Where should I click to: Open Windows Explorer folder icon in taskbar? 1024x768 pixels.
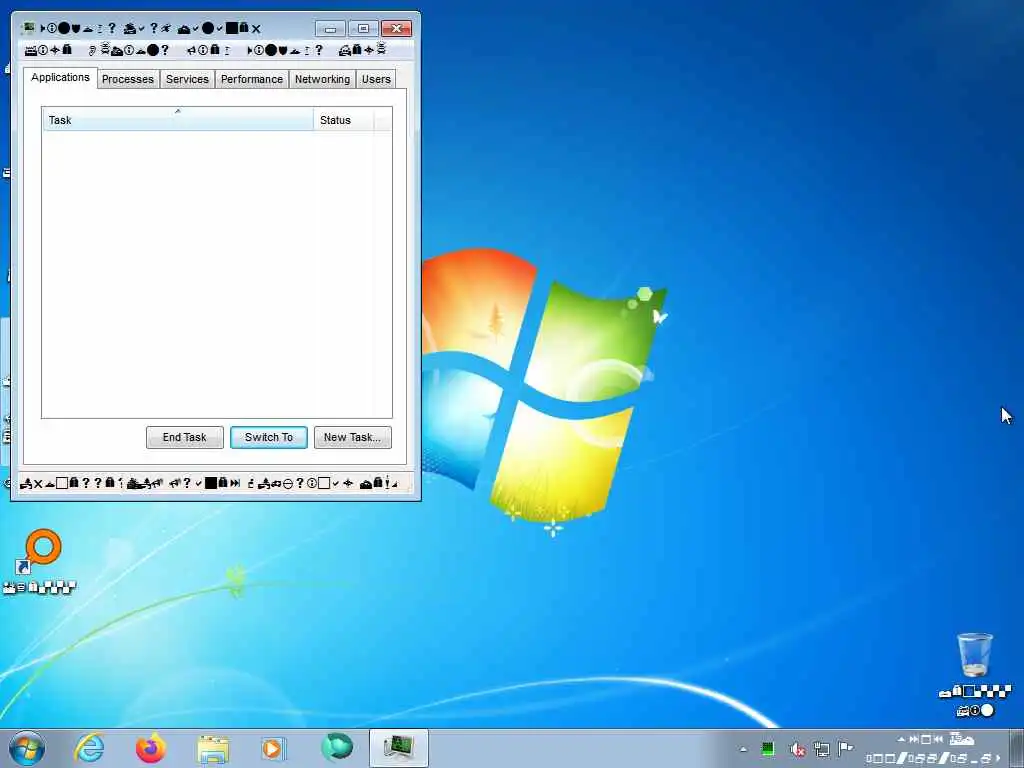point(213,750)
